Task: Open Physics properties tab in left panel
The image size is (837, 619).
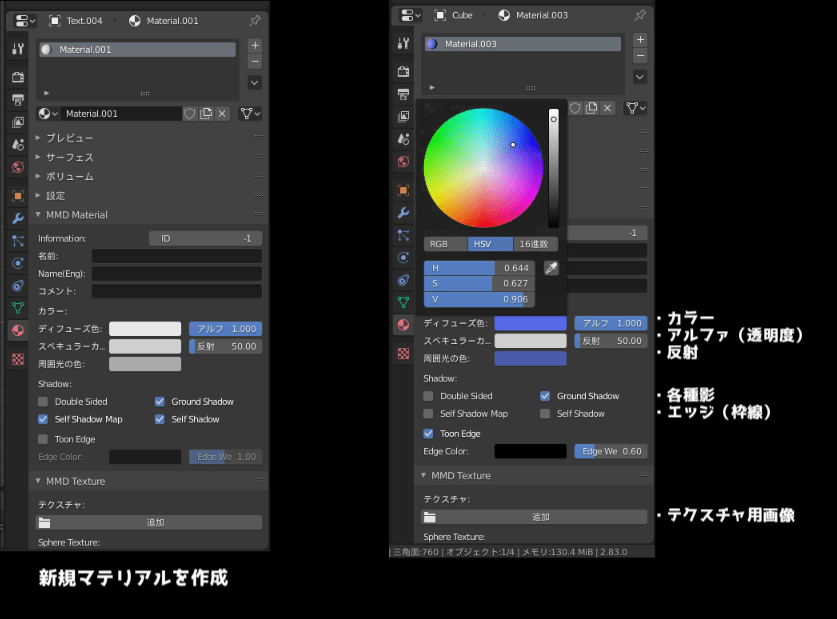Action: click(18, 263)
